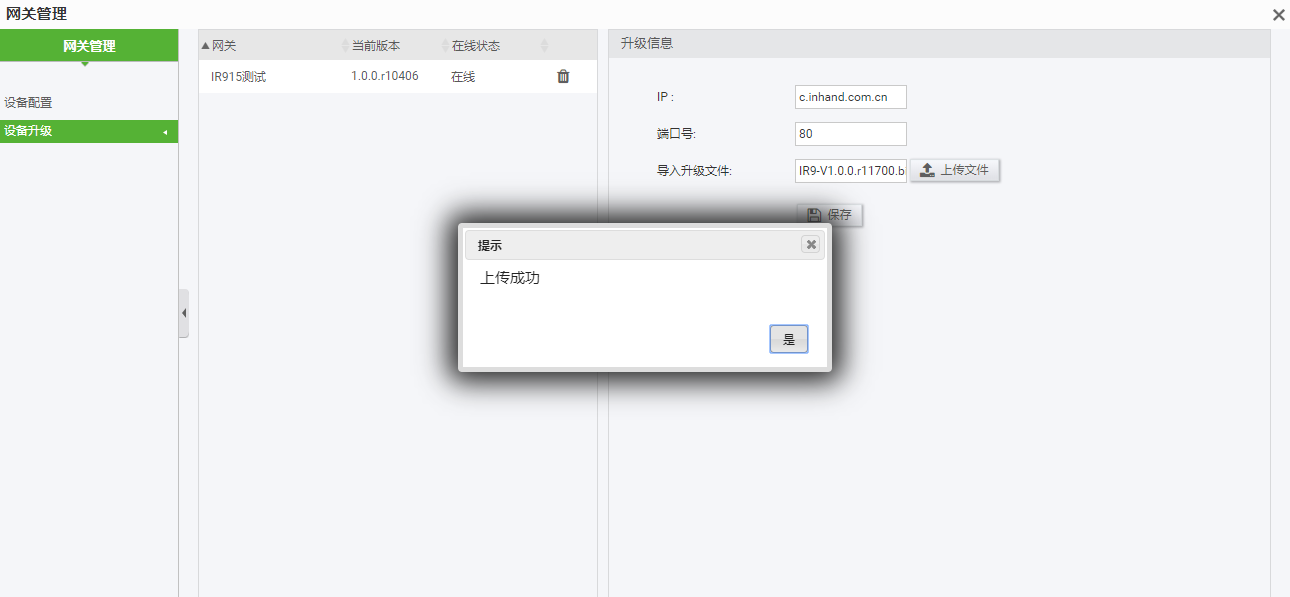Confirm upload by clicking 是
Viewport: 1290px width, 597px height.
point(788,338)
